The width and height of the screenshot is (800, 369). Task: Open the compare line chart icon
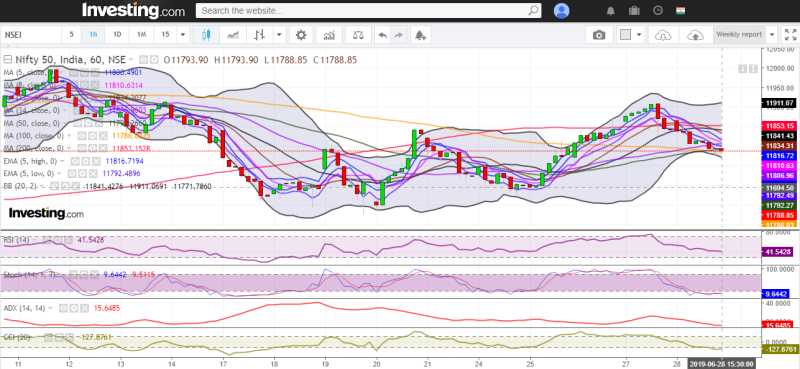point(233,35)
